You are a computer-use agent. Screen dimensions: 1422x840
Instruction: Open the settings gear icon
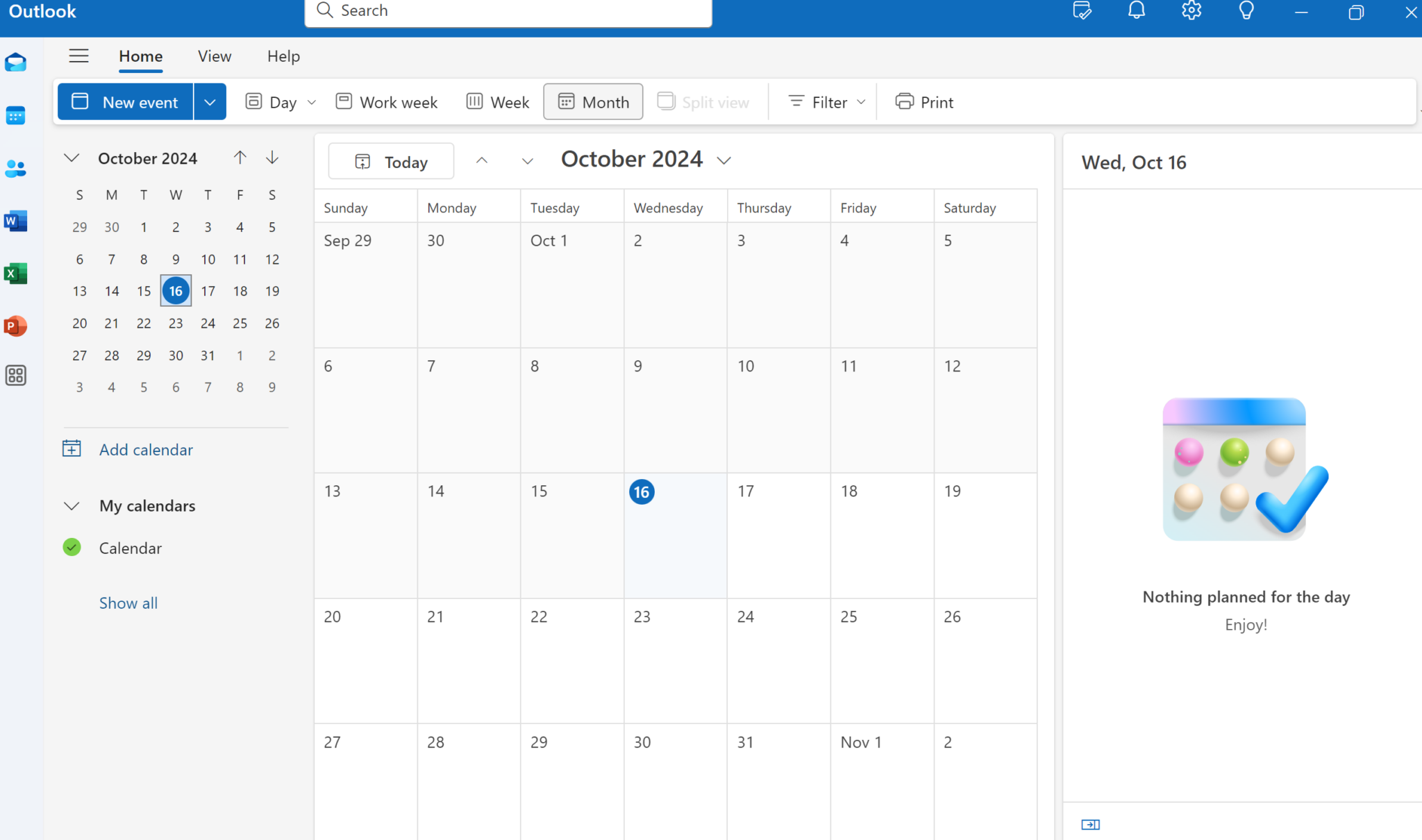click(x=1191, y=11)
